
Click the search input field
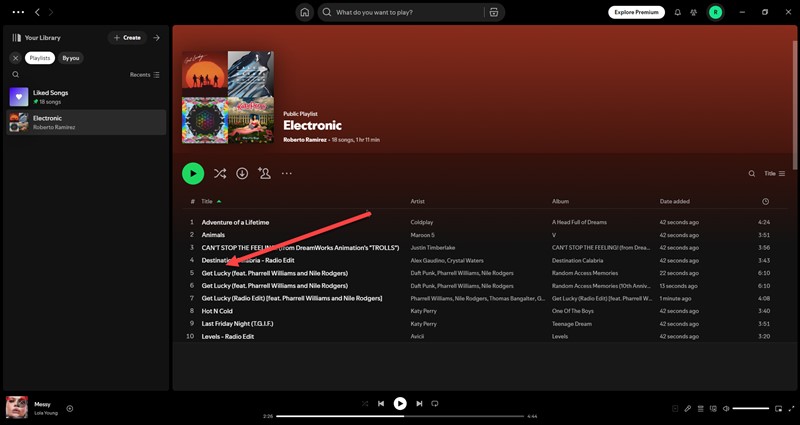point(408,12)
